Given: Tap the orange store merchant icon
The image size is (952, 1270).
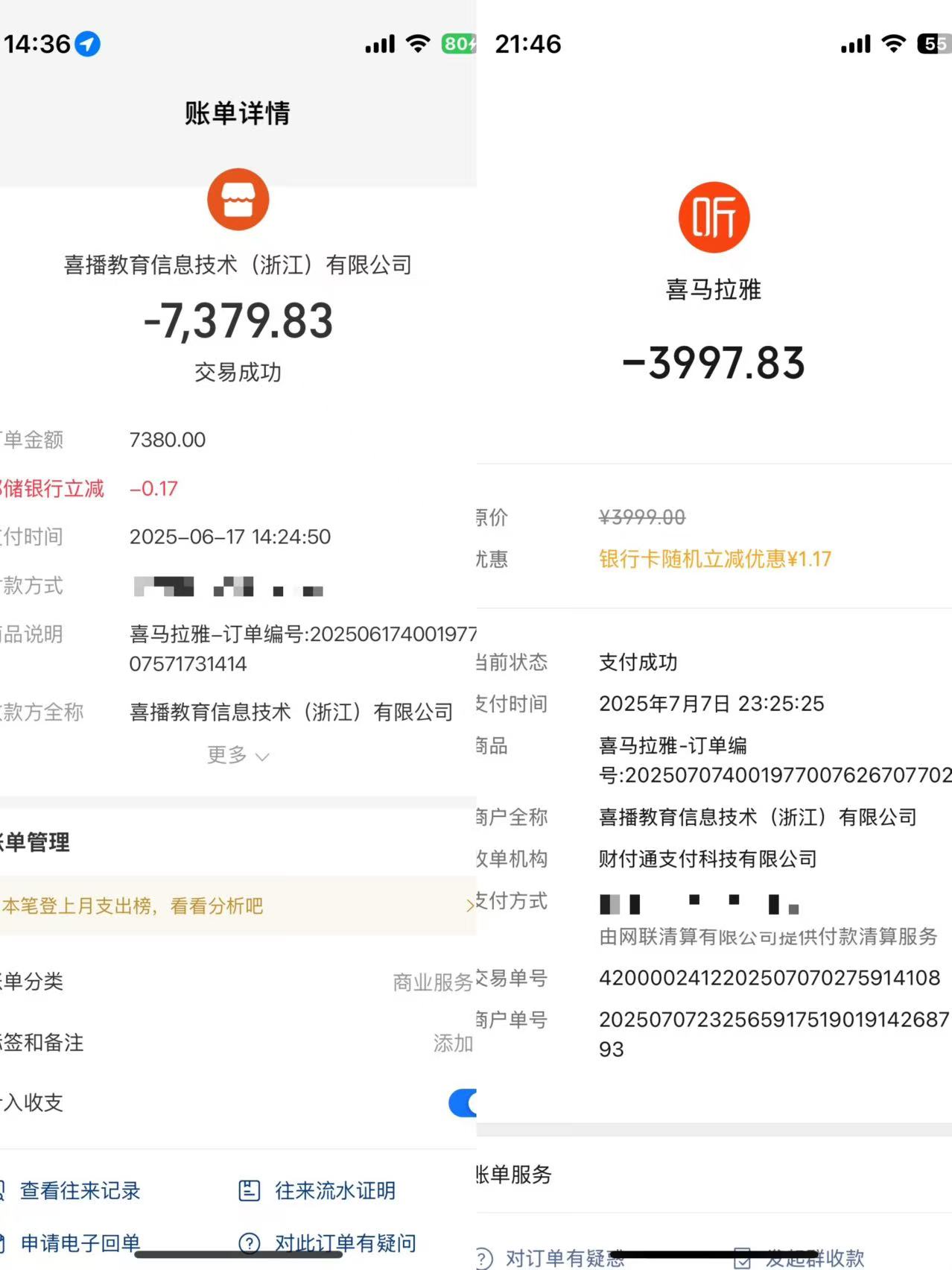Looking at the screenshot, I should 238,200.
